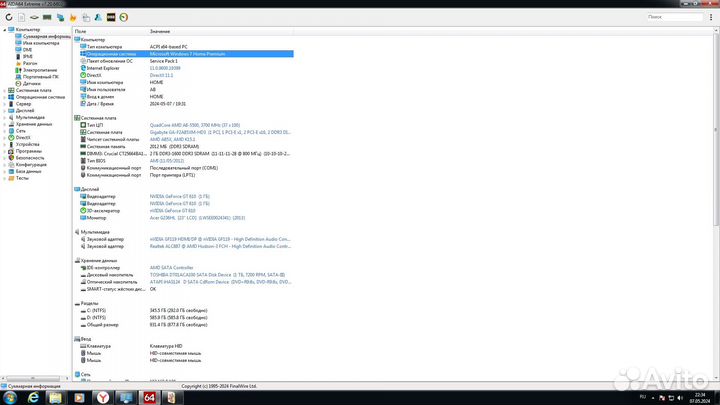Click the Yandex browser taskbar icon
720x405 pixels.
[103, 396]
